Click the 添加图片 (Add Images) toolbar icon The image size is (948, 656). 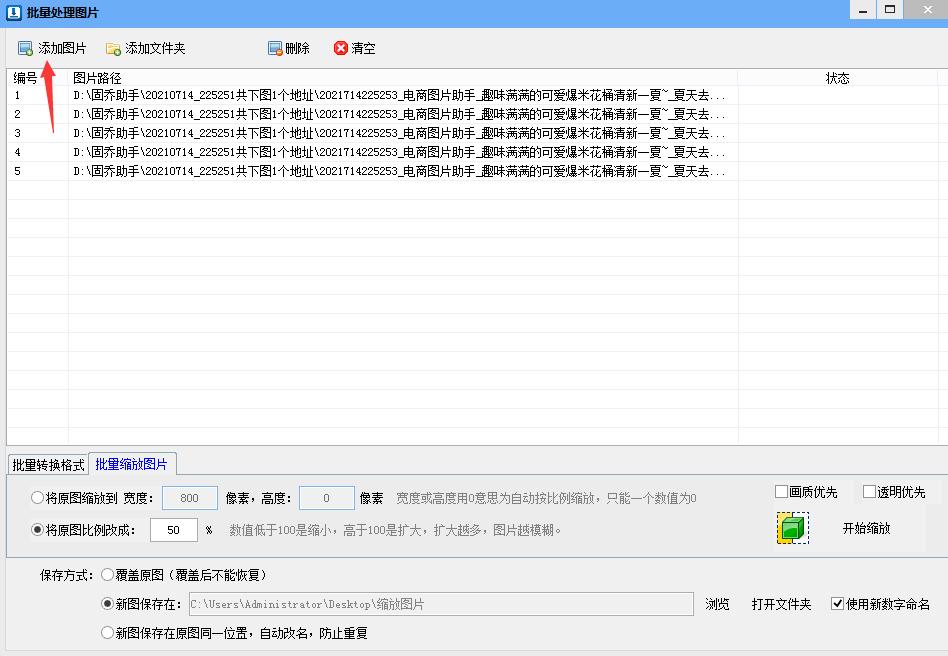pyautogui.click(x=23, y=47)
